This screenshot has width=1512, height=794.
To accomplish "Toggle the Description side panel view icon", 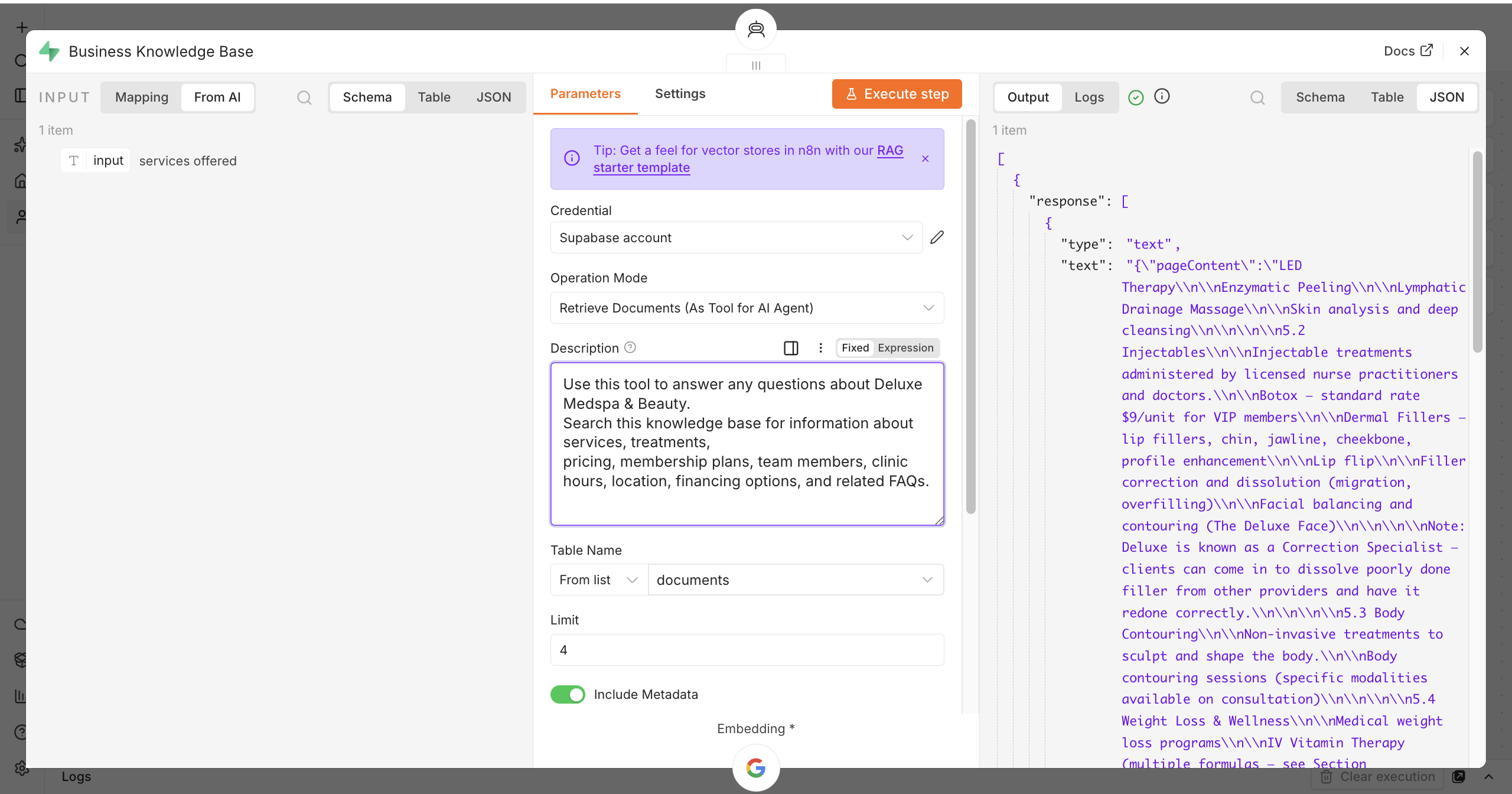I will (791, 348).
